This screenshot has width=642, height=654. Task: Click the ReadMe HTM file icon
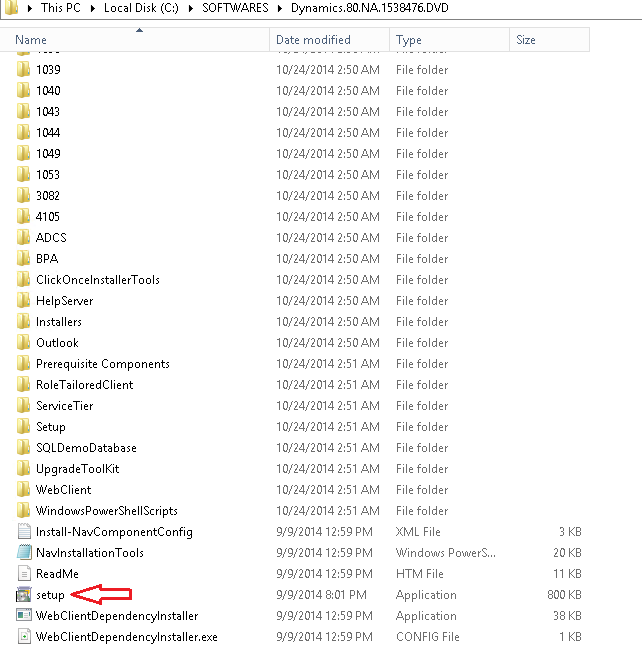[24, 574]
